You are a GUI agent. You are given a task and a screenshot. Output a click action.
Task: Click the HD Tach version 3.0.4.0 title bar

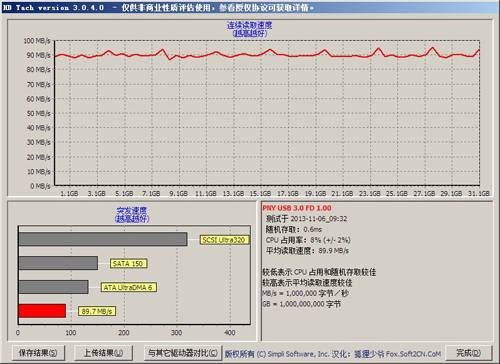pyautogui.click(x=250, y=8)
